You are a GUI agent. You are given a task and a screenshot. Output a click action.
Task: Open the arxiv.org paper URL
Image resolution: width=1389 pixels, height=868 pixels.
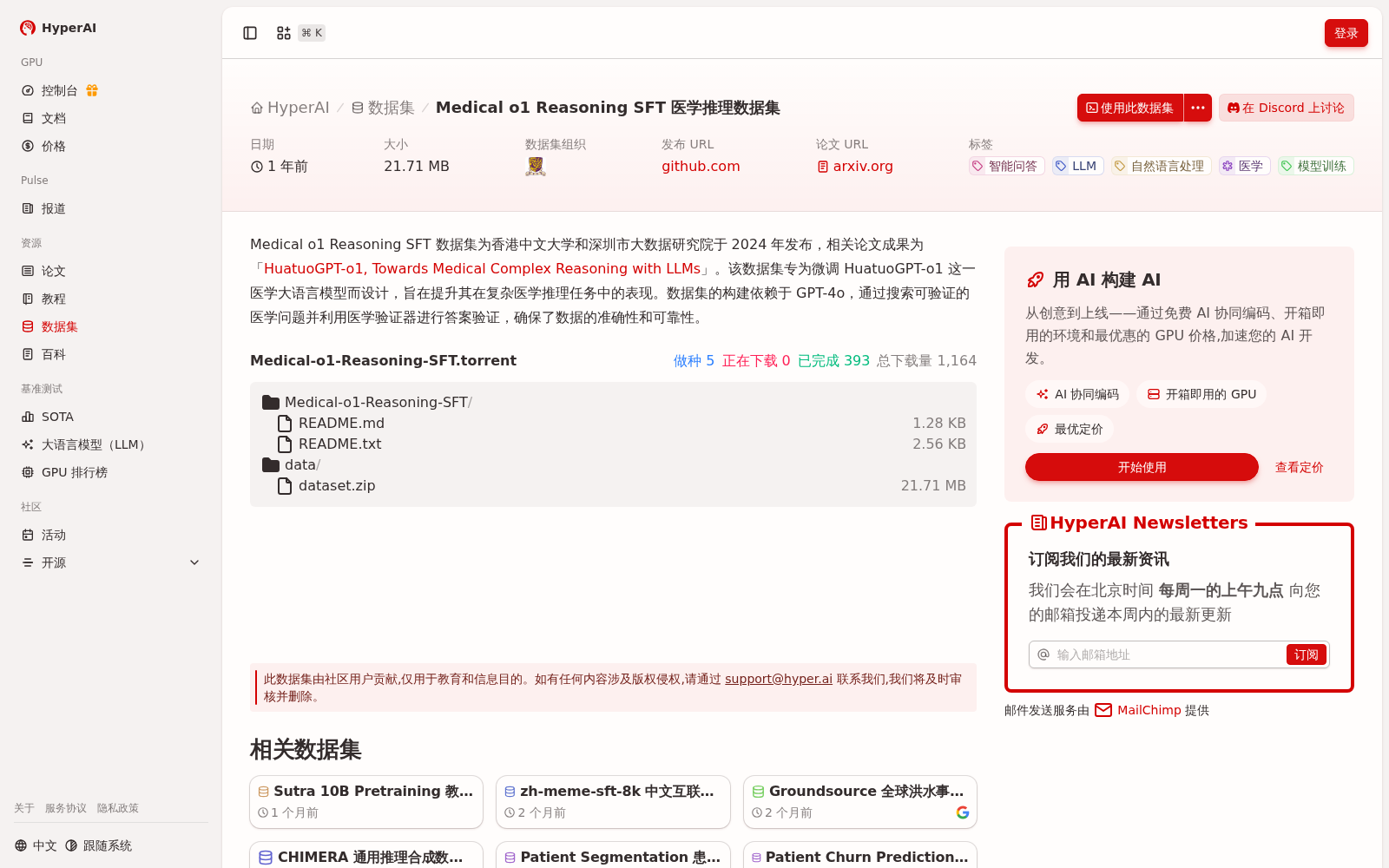pyautogui.click(x=855, y=166)
